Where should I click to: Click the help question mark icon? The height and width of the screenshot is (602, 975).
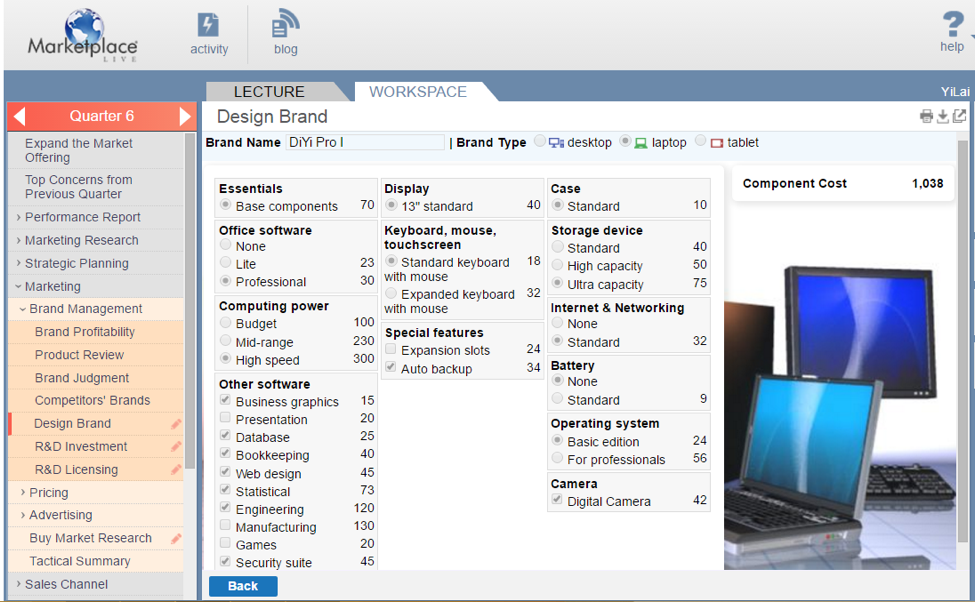point(953,24)
